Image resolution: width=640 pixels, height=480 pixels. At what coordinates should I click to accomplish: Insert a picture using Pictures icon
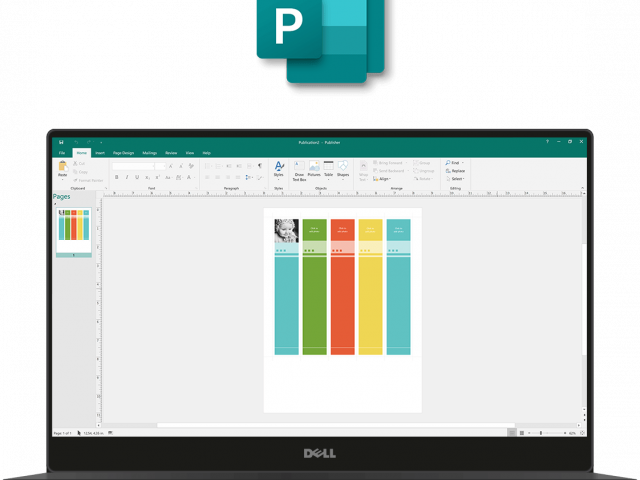(314, 169)
